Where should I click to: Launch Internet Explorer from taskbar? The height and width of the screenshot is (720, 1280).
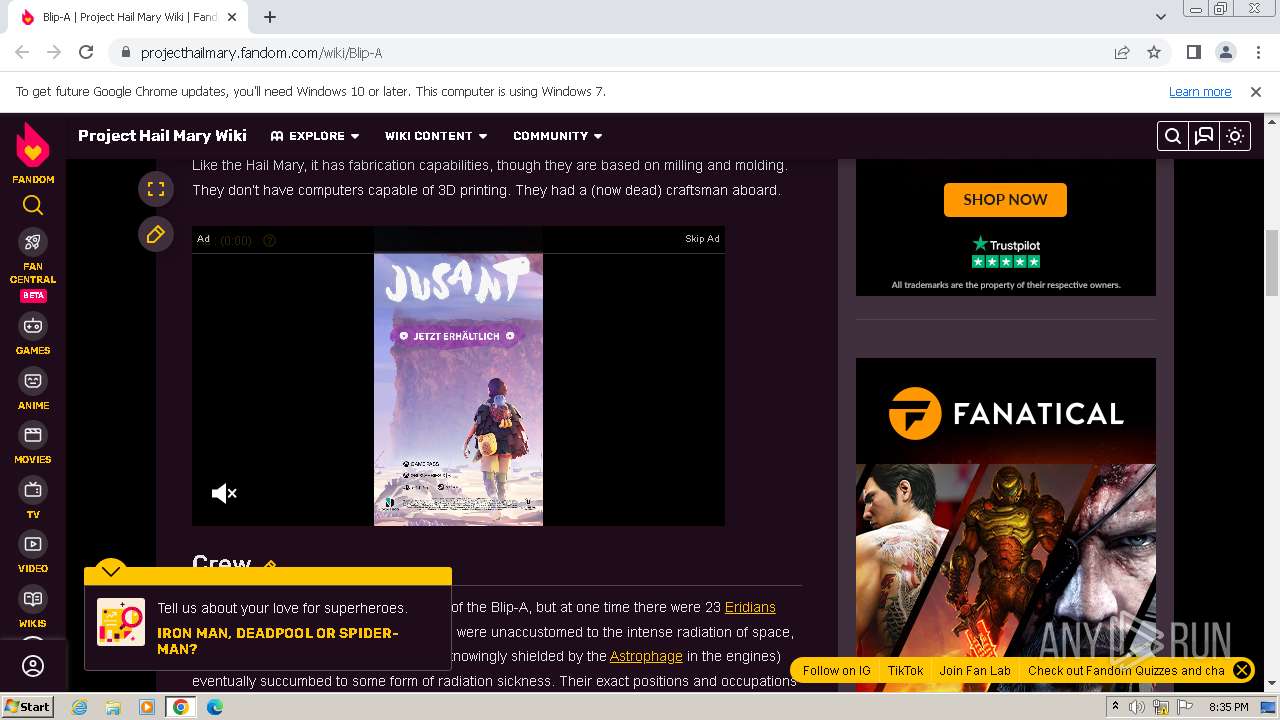79,707
